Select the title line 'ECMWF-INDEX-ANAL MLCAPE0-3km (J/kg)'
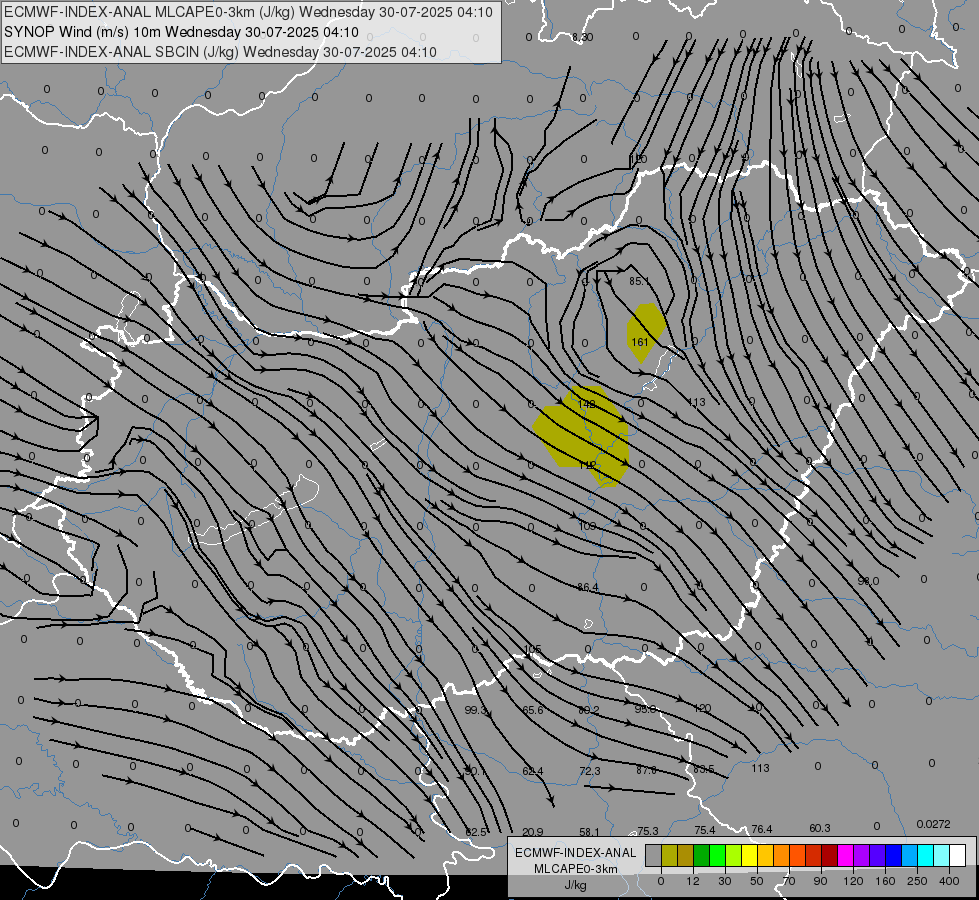The width and height of the screenshot is (979, 900). 248,12
